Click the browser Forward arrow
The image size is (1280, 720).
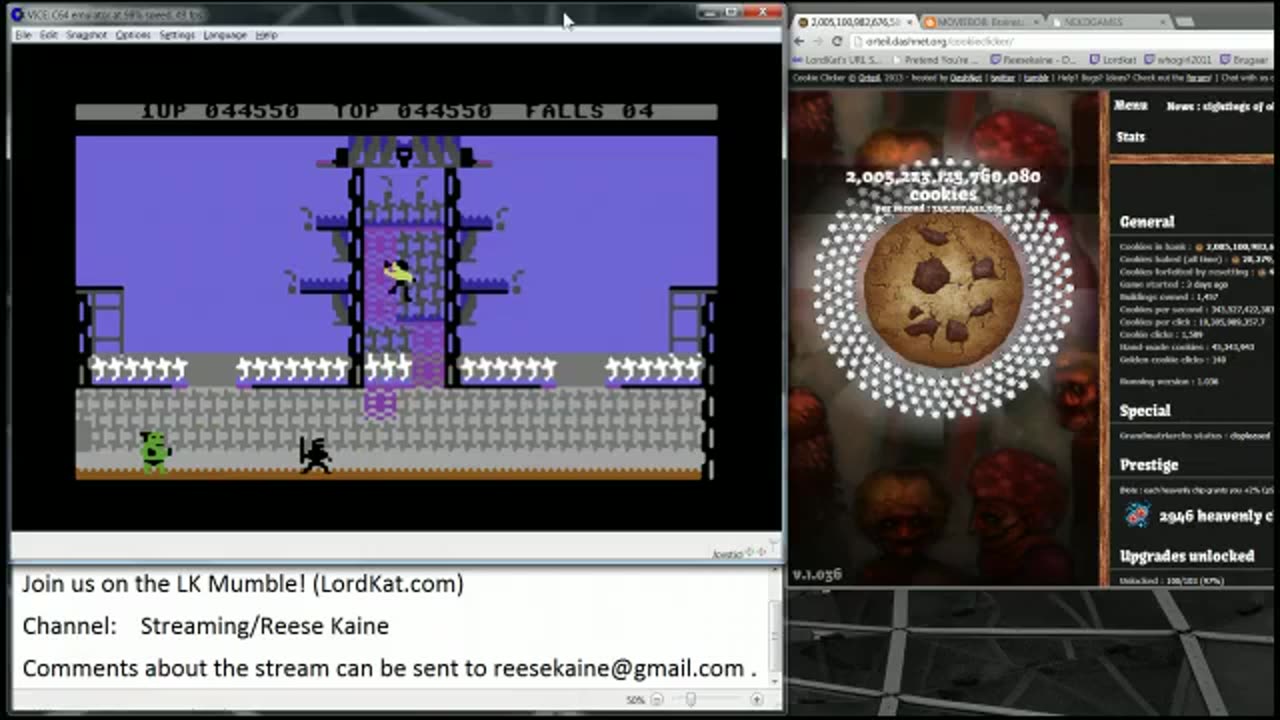(x=818, y=42)
